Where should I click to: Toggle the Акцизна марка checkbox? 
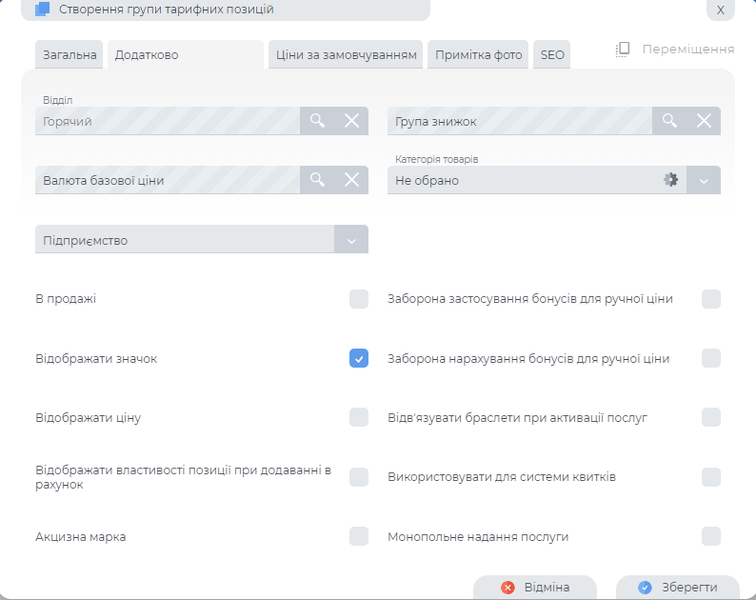pyautogui.click(x=359, y=537)
